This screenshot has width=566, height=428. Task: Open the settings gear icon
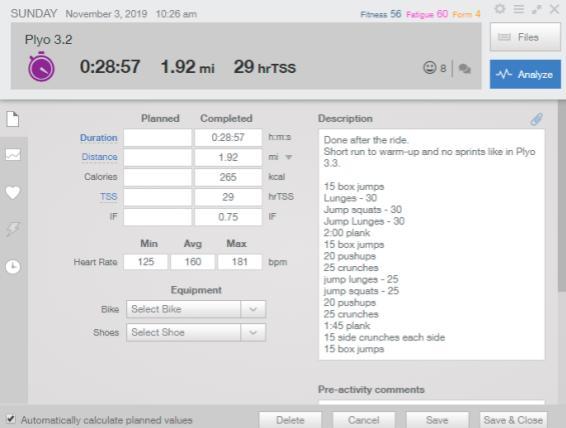[500, 9]
